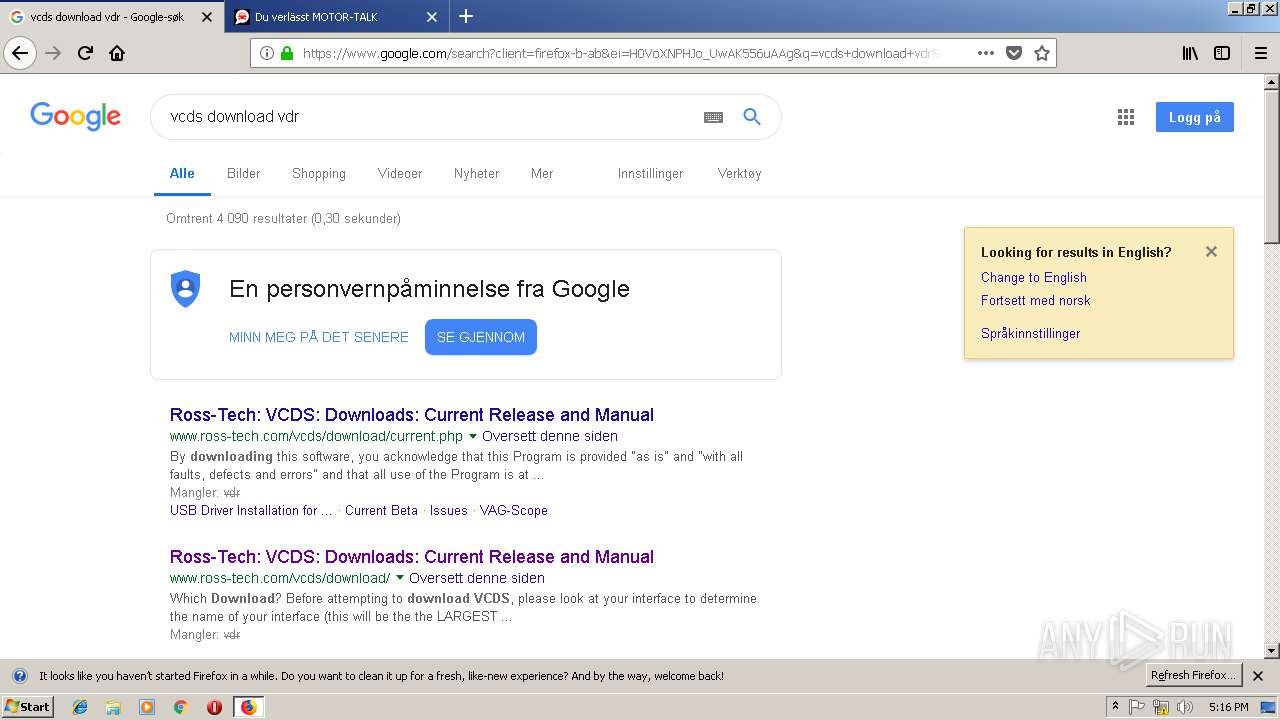Dismiss the language suggestion box
This screenshot has width=1280, height=720.
(x=1211, y=252)
